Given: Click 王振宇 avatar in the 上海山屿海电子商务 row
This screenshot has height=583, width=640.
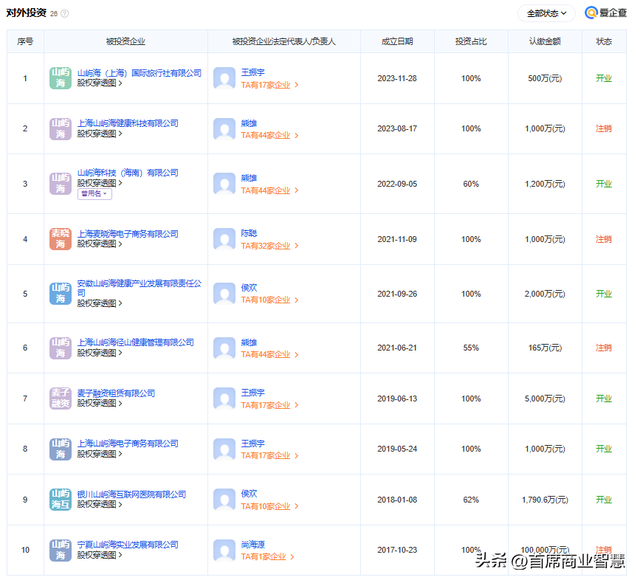Looking at the screenshot, I should pyautogui.click(x=224, y=449).
